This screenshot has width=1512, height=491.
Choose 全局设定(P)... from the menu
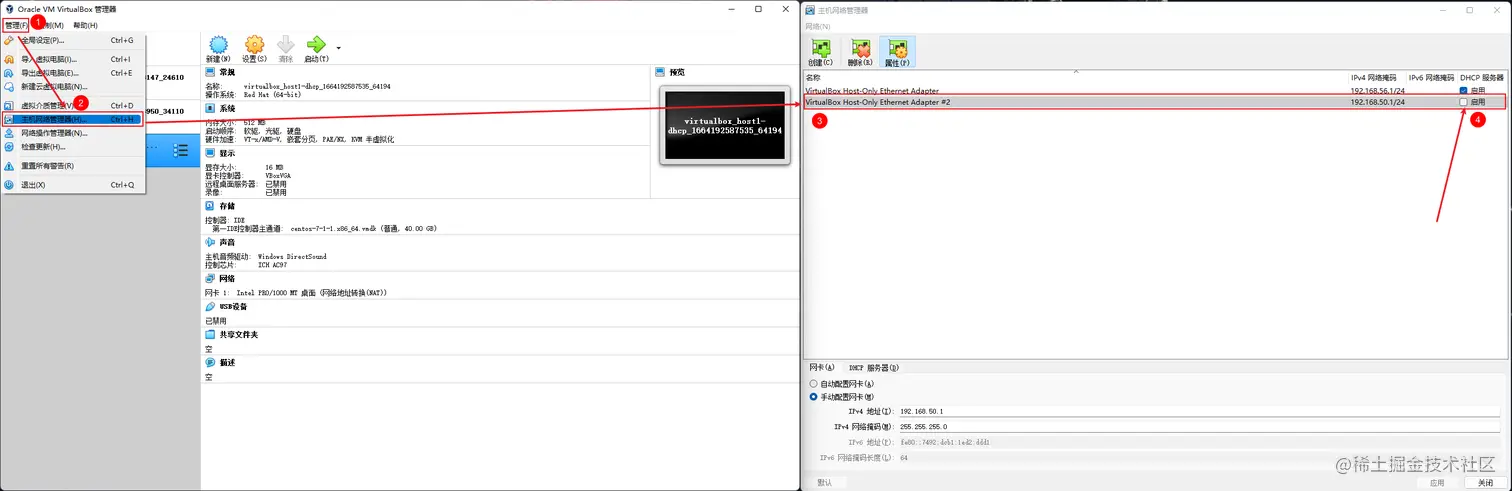point(74,41)
